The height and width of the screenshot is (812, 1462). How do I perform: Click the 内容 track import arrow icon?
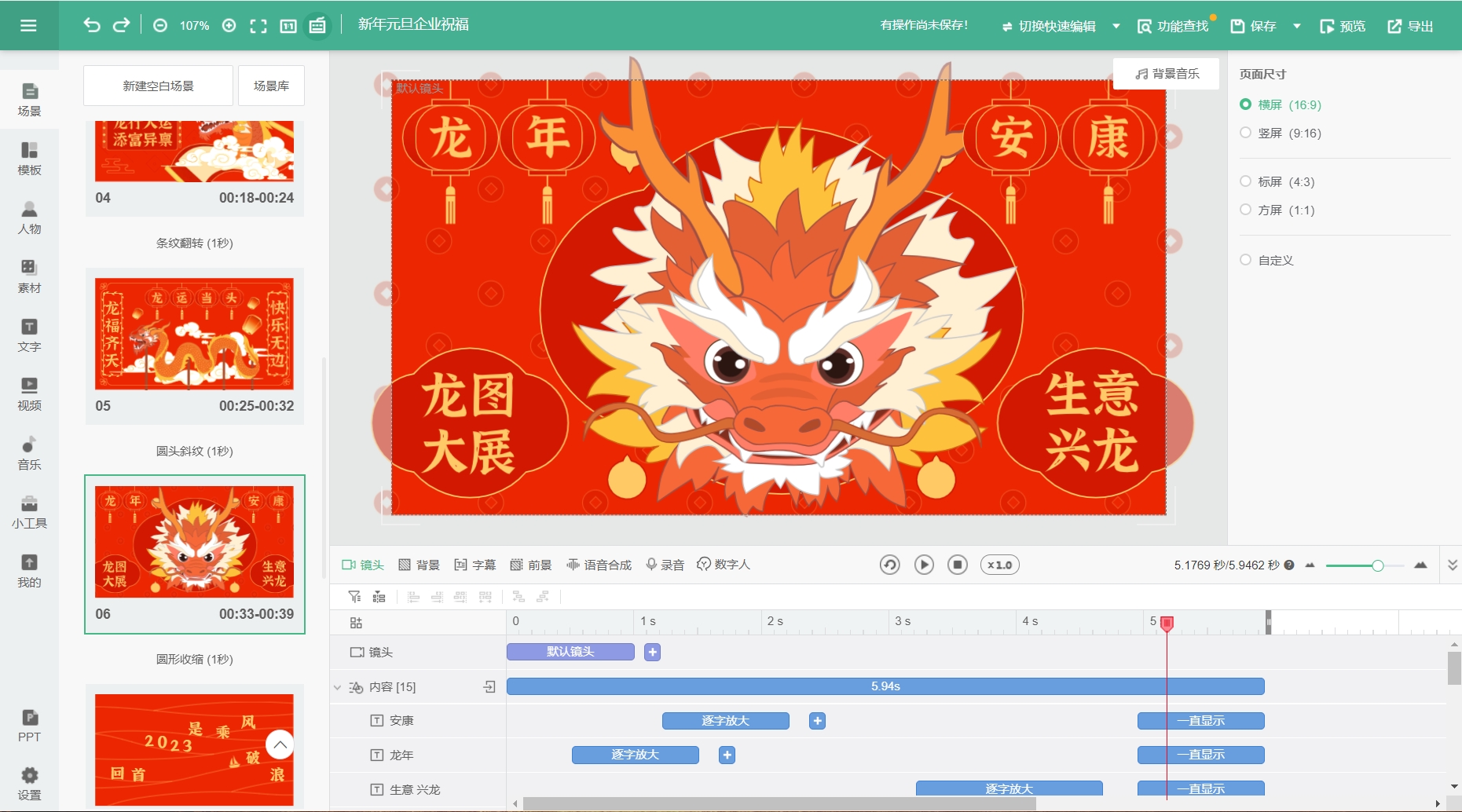(x=489, y=687)
